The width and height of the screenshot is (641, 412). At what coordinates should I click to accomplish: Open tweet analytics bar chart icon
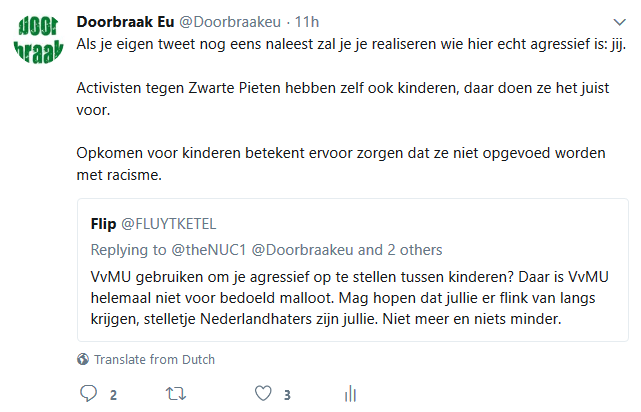[x=350, y=394]
